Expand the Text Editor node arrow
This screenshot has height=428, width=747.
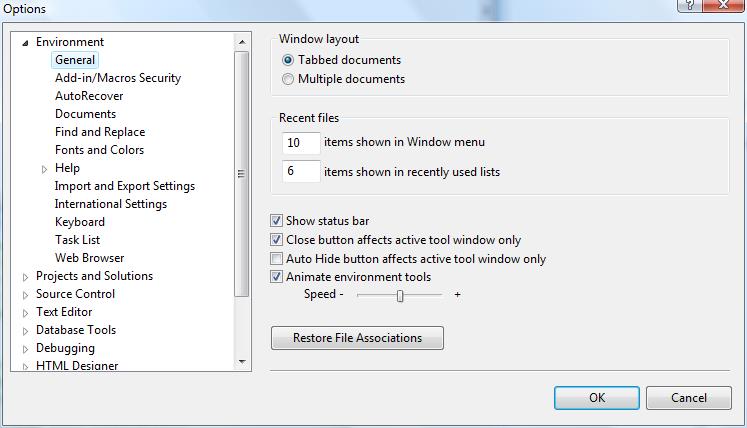click(x=25, y=313)
